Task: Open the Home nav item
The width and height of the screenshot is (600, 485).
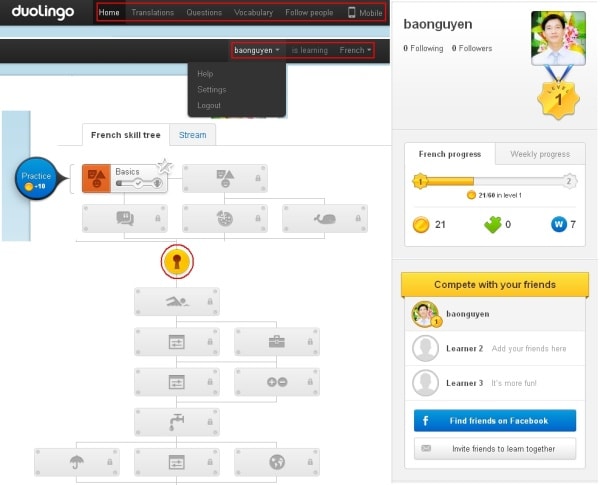Action: pos(109,13)
